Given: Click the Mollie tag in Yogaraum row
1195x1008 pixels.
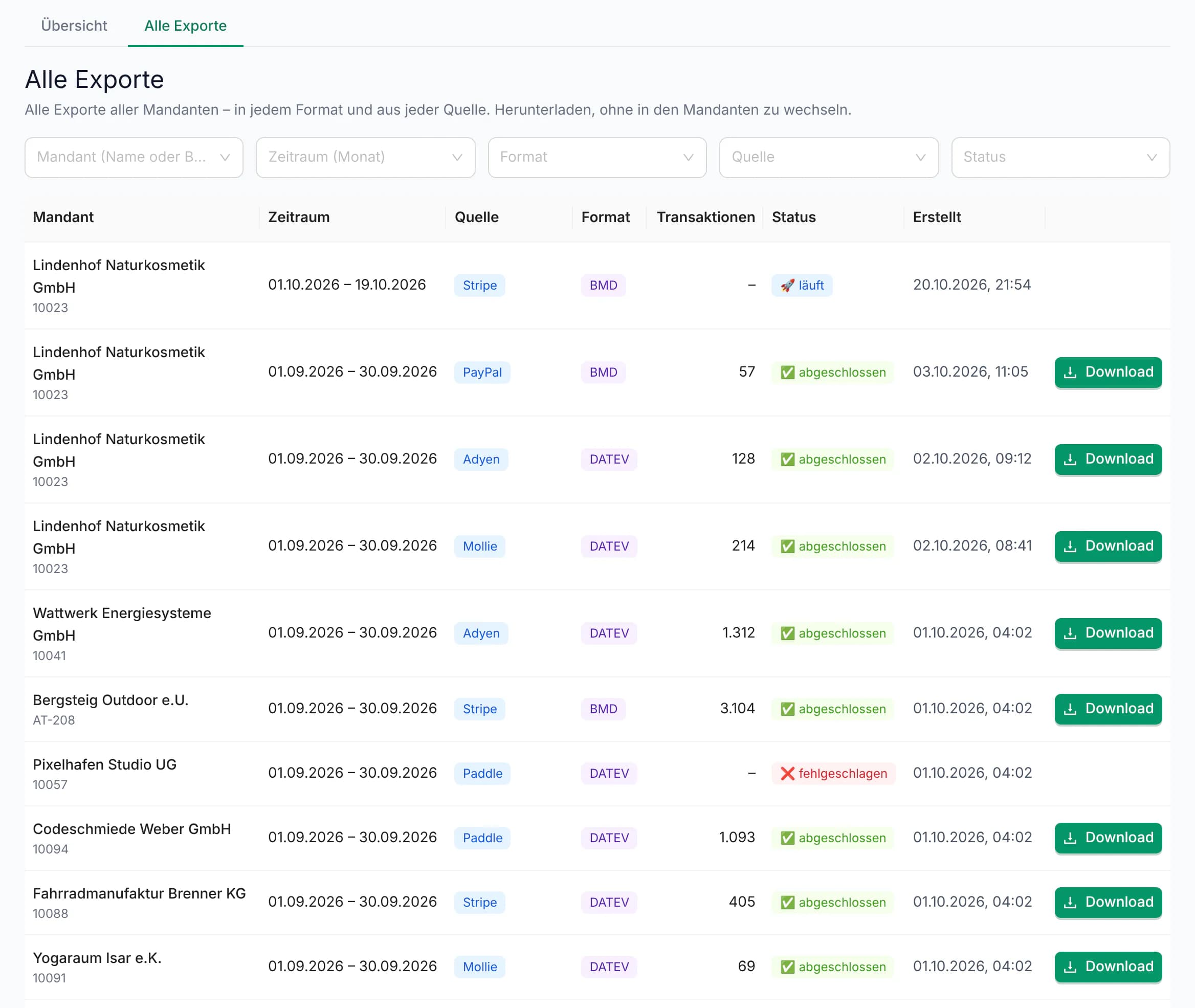Looking at the screenshot, I should [x=479, y=967].
